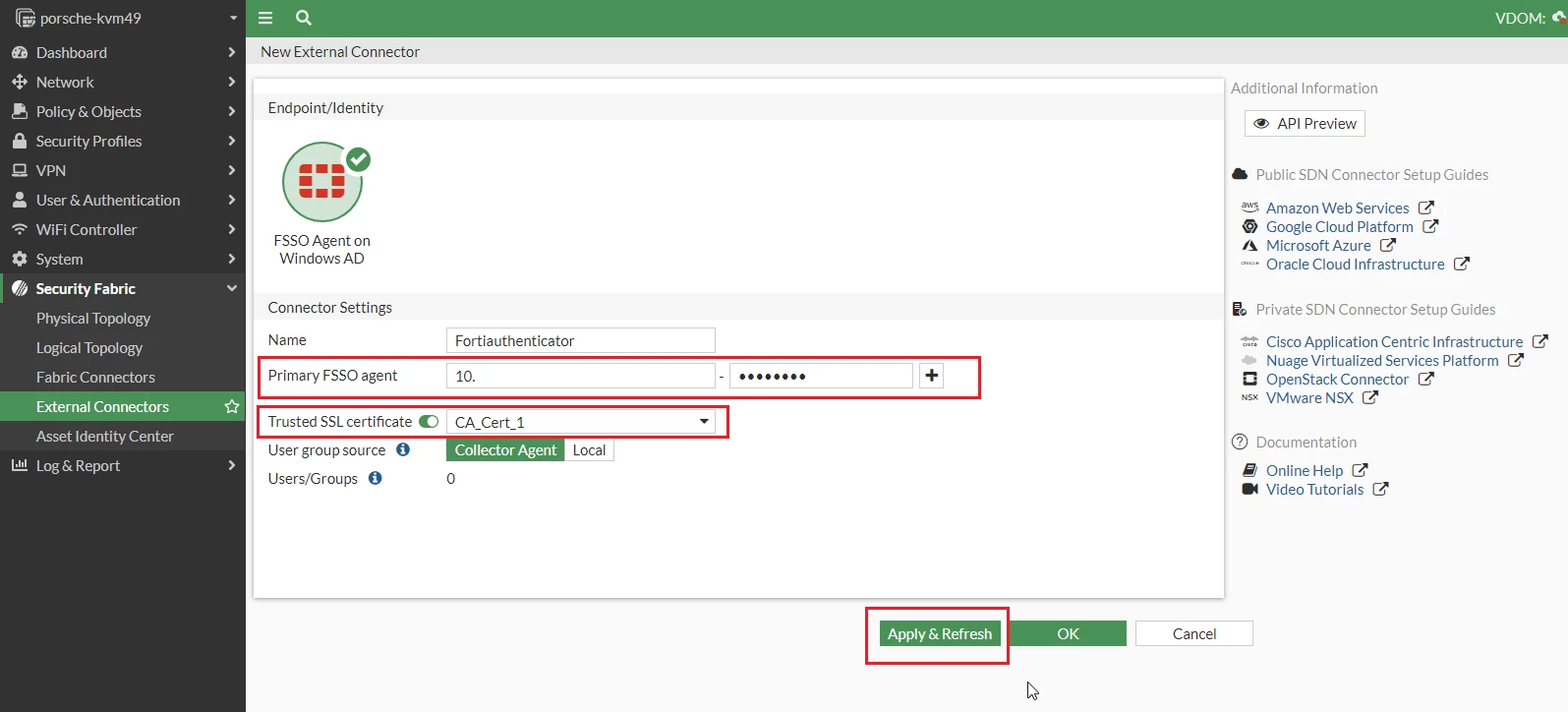Open Asset Identity Center page
The width and height of the screenshot is (1568, 712).
pos(105,436)
